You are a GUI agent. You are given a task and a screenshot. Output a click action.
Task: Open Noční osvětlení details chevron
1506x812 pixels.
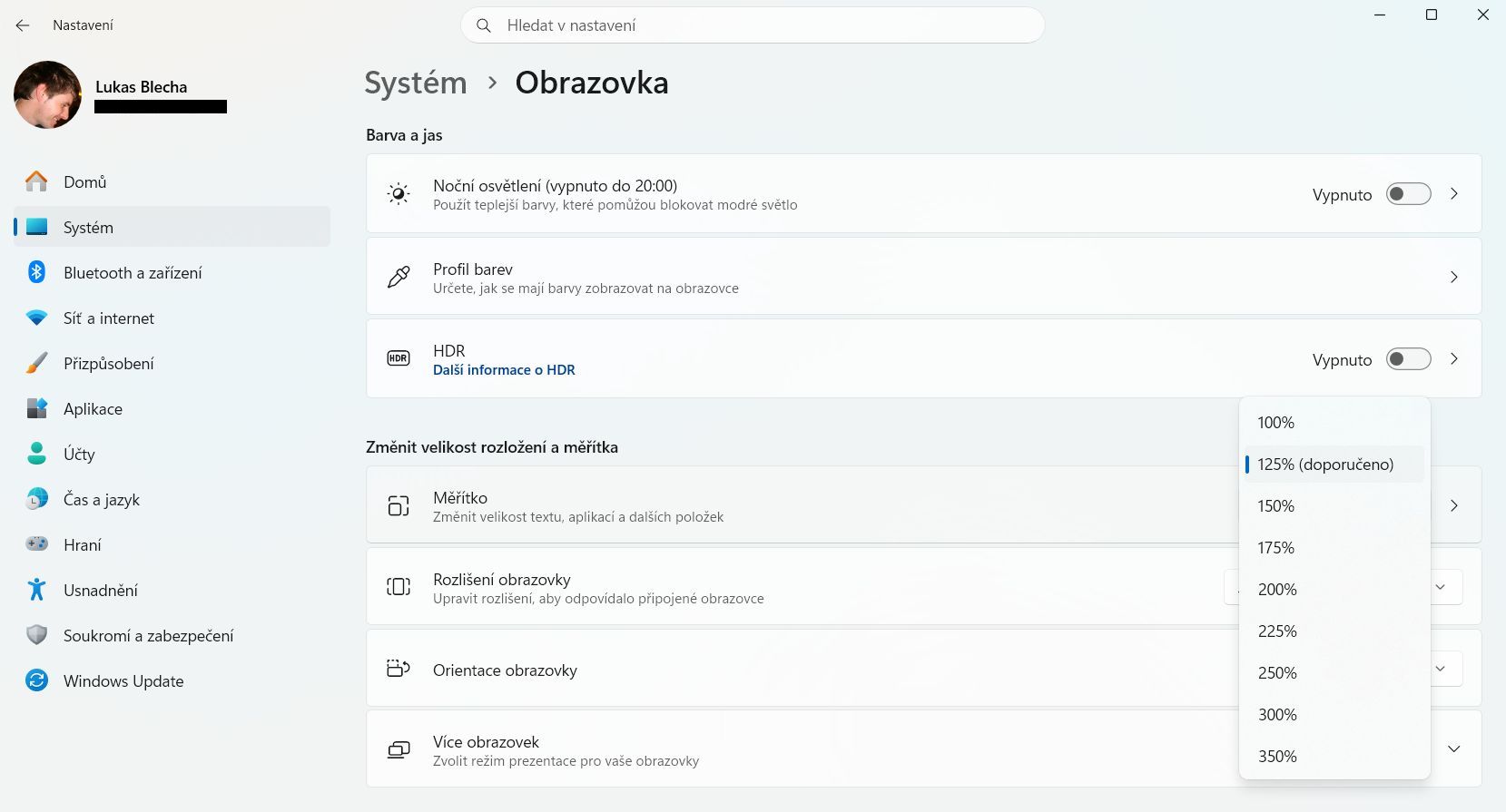tap(1454, 194)
